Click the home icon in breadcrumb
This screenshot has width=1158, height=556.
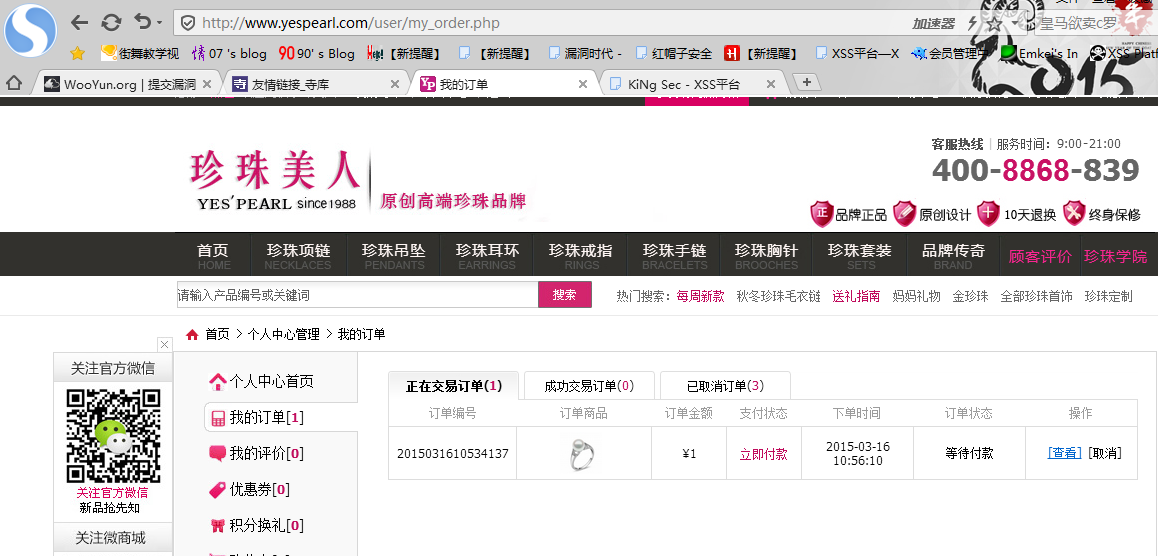pyautogui.click(x=193, y=334)
